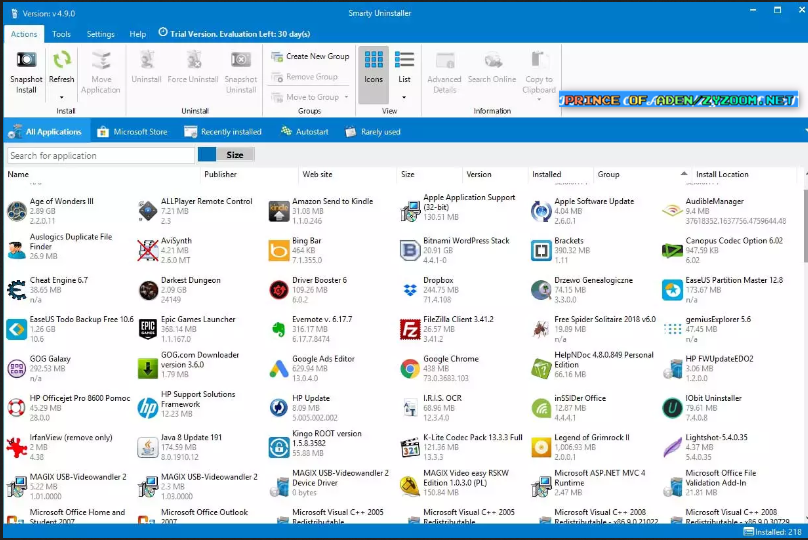The height and width of the screenshot is (540, 808).
Task: Select the Brackets app icon
Action: pos(541,251)
